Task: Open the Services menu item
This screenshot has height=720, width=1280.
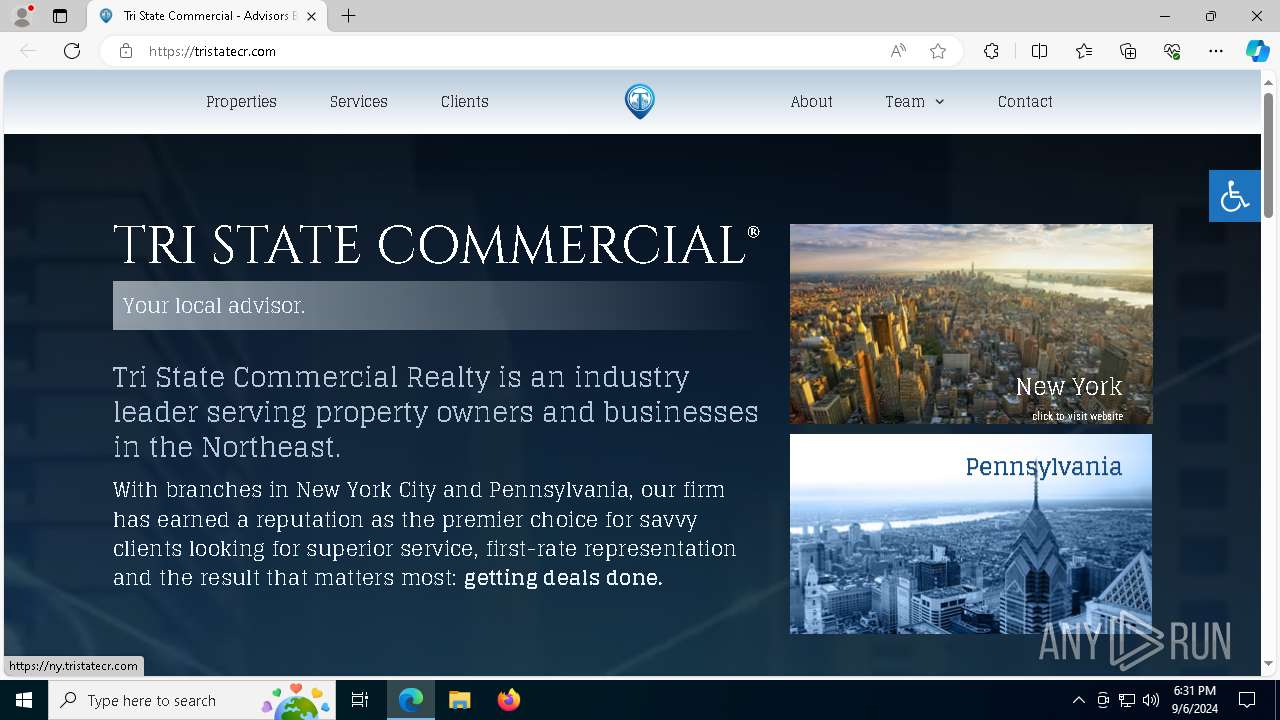Action: coord(359,101)
